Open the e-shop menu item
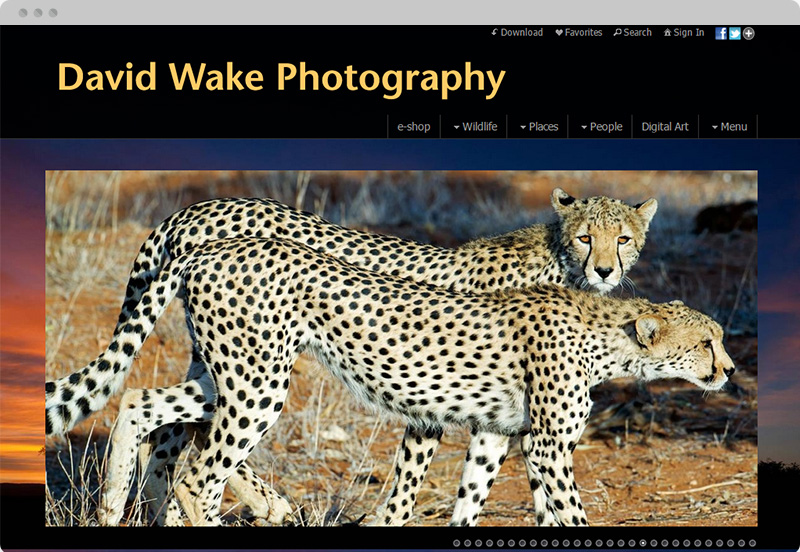This screenshot has height=552, width=800. [x=414, y=127]
